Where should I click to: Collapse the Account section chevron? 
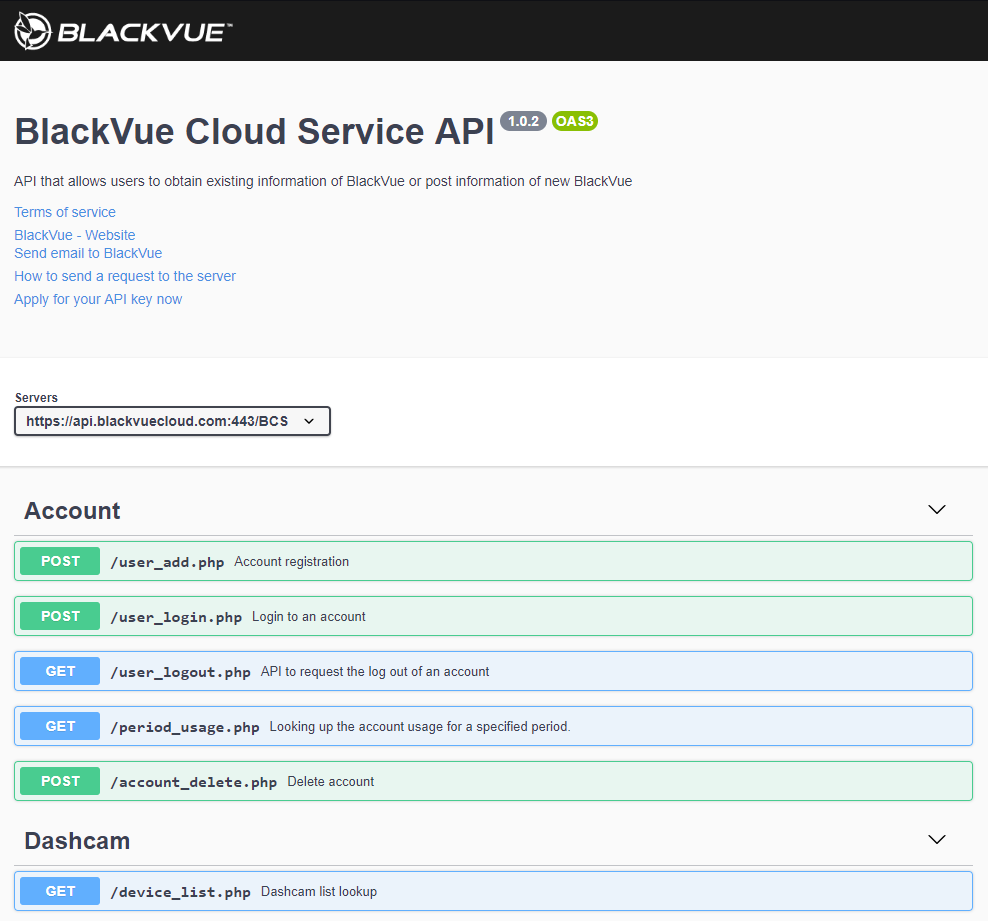point(937,510)
